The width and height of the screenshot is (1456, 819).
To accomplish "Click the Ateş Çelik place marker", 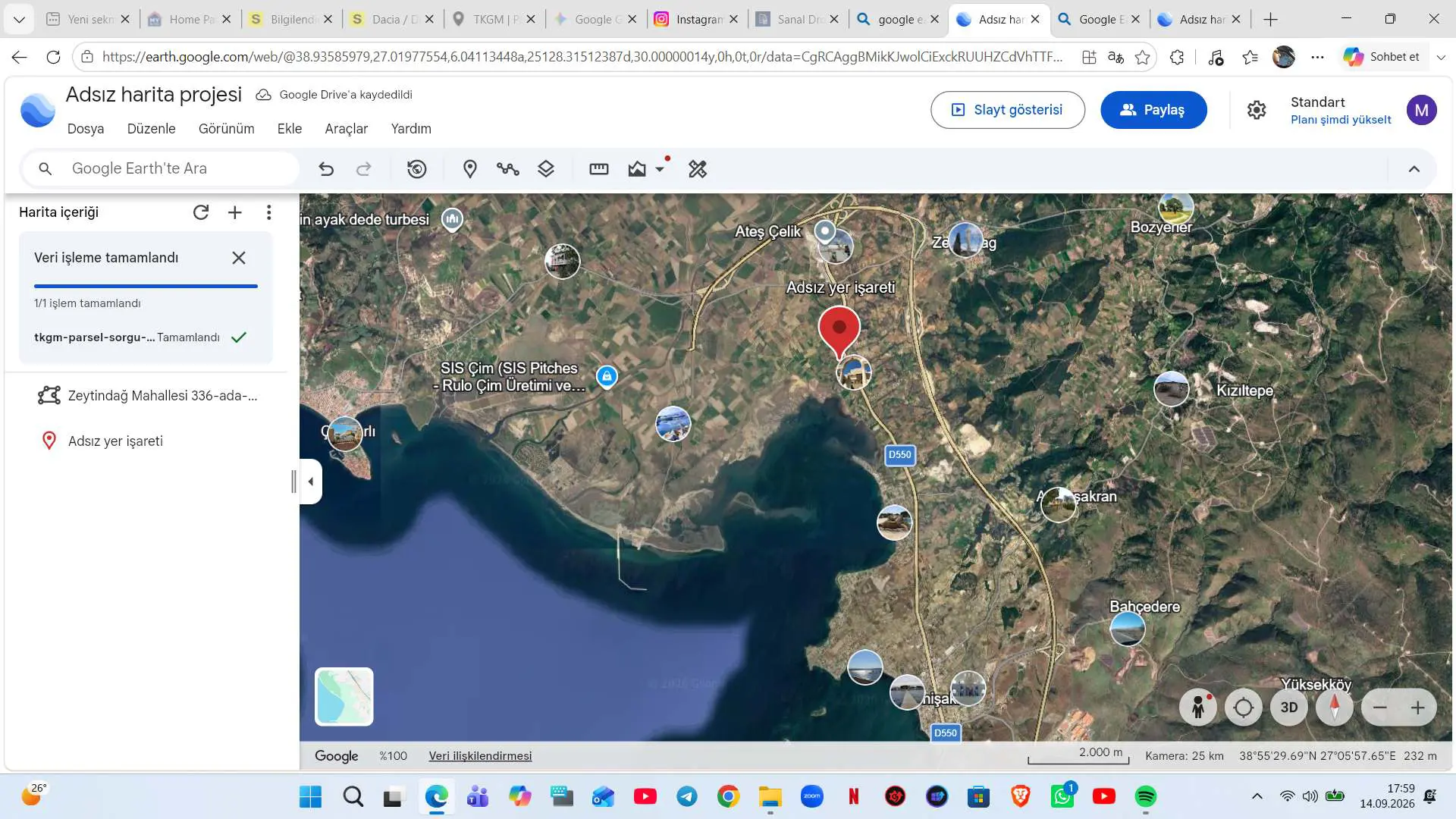I will tap(824, 231).
